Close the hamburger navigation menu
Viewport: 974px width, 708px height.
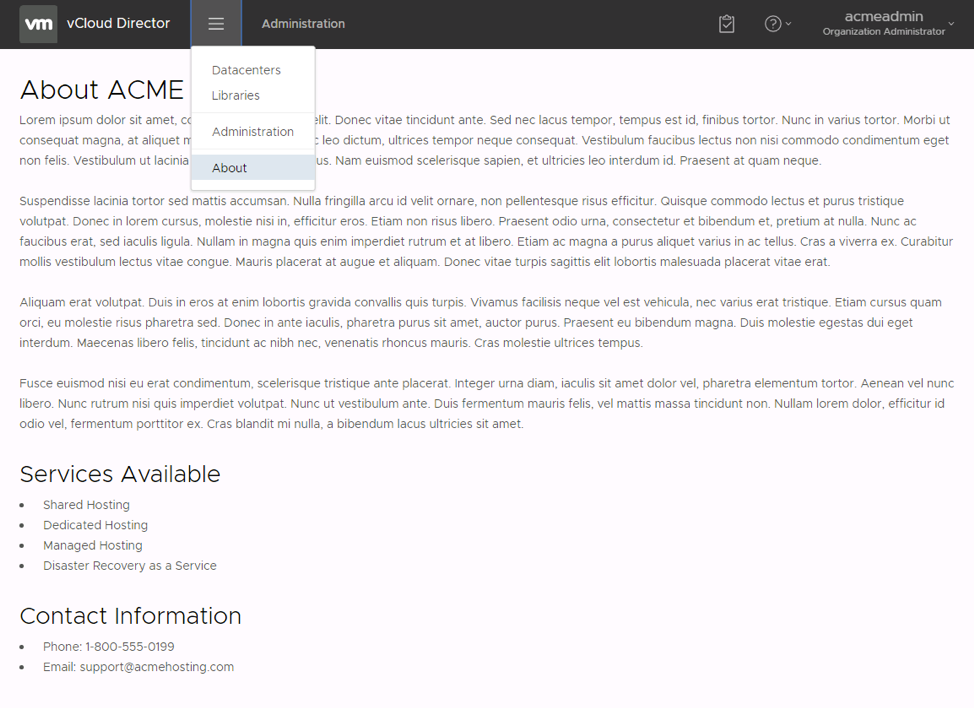pos(216,24)
